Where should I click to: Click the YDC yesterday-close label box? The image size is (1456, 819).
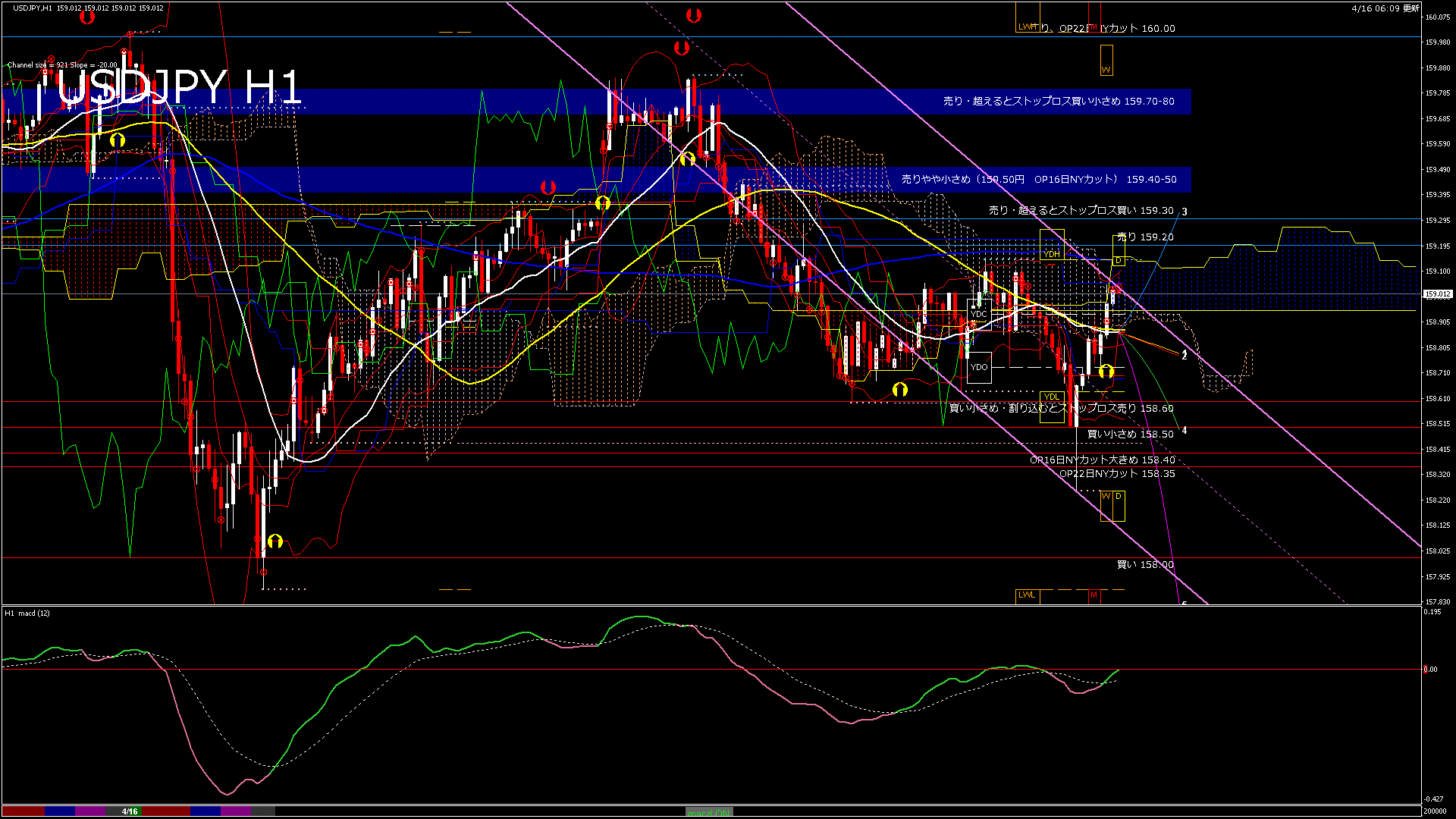point(979,313)
